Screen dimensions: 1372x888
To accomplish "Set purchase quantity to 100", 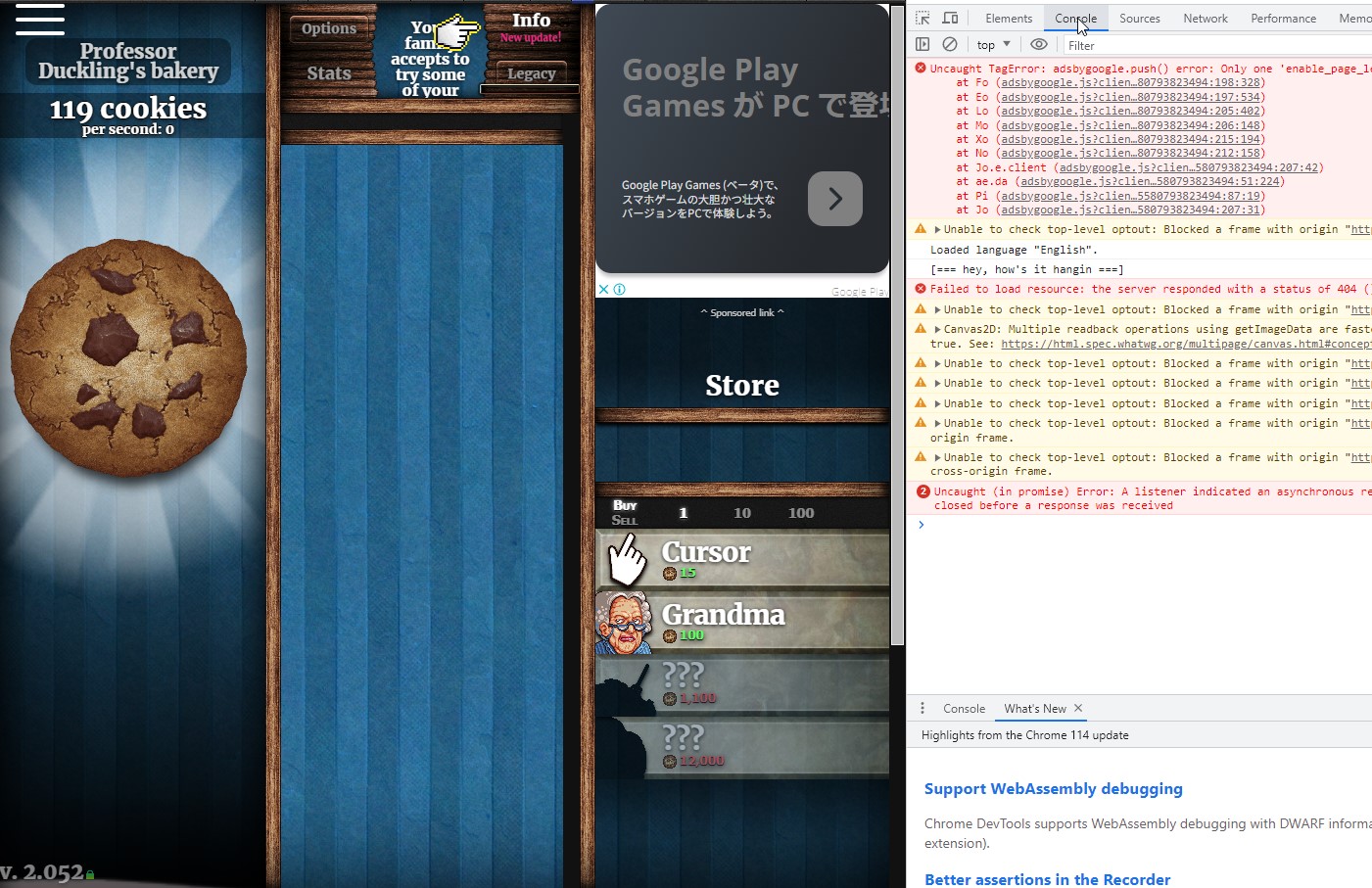I will point(801,513).
